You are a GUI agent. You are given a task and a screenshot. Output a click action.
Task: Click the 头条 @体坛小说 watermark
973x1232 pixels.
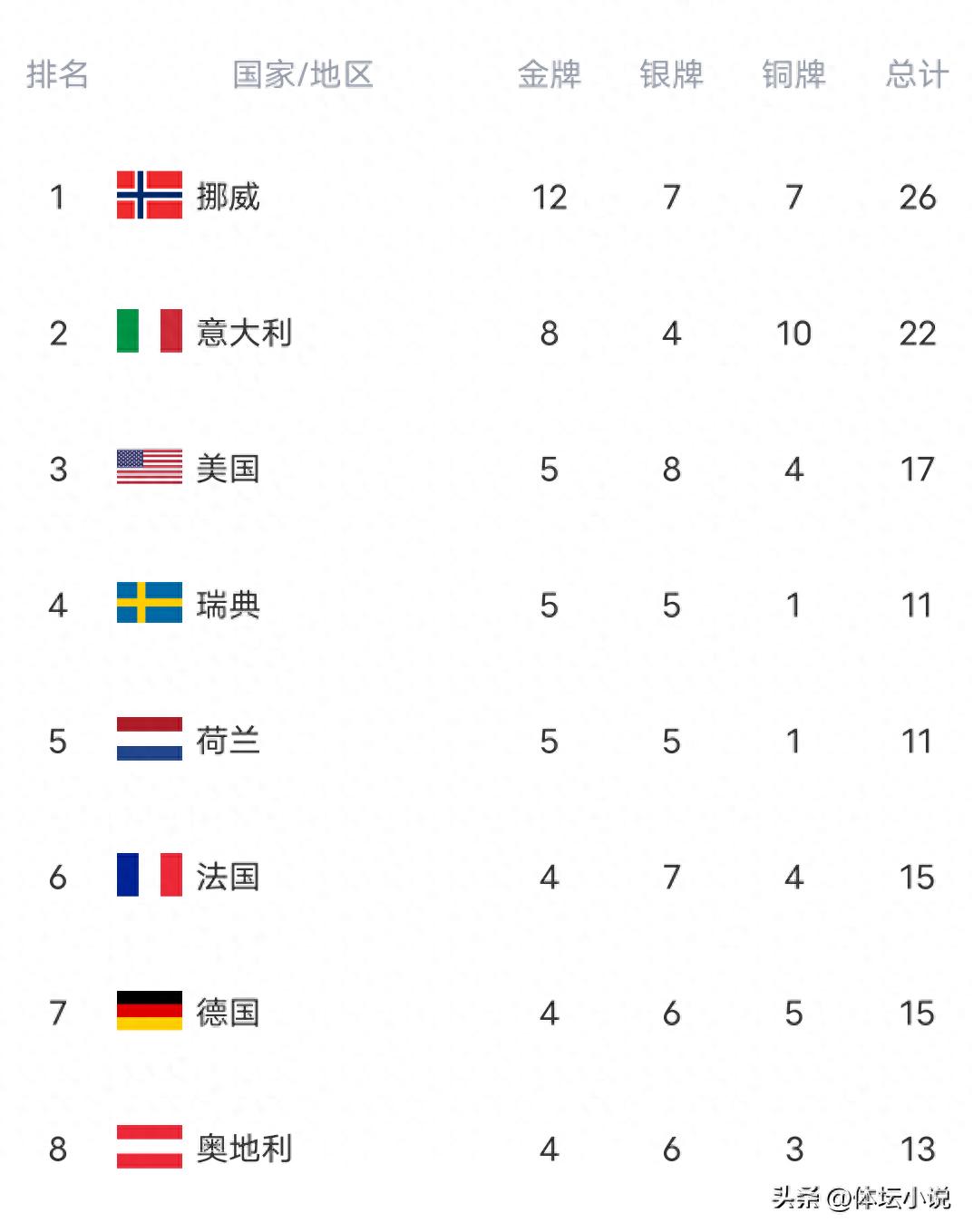861,1198
